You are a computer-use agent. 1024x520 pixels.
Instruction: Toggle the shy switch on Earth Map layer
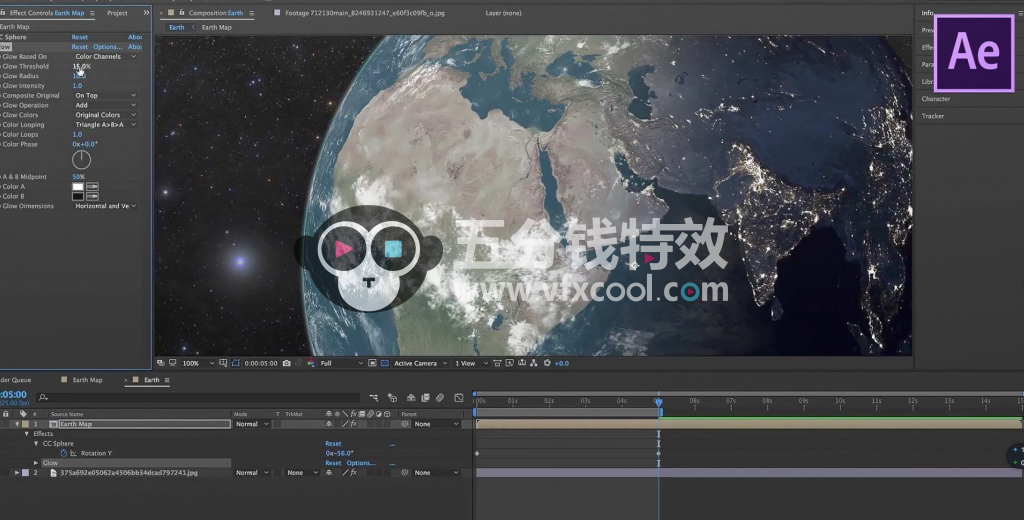click(329, 424)
